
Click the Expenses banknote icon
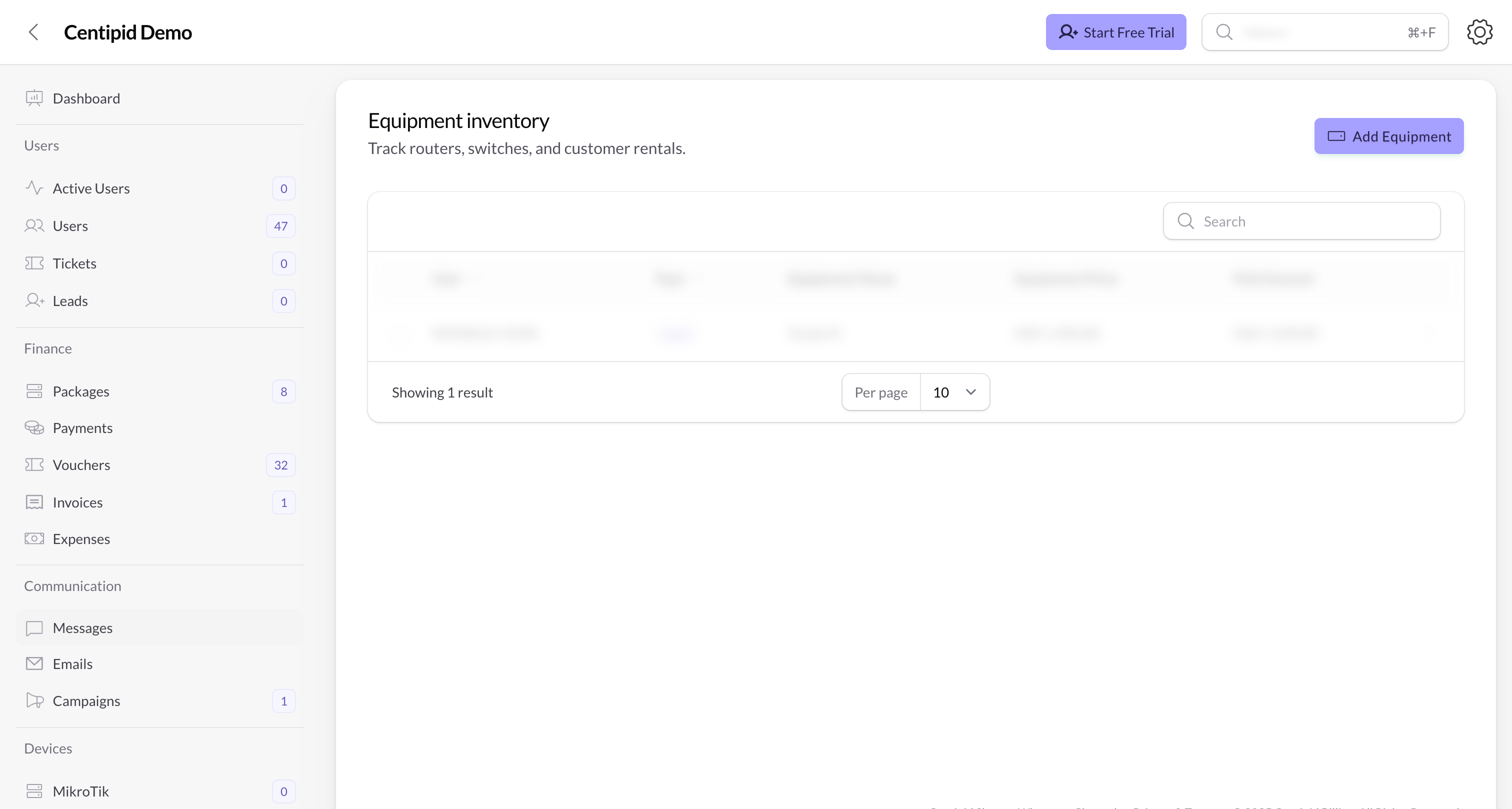click(x=34, y=538)
